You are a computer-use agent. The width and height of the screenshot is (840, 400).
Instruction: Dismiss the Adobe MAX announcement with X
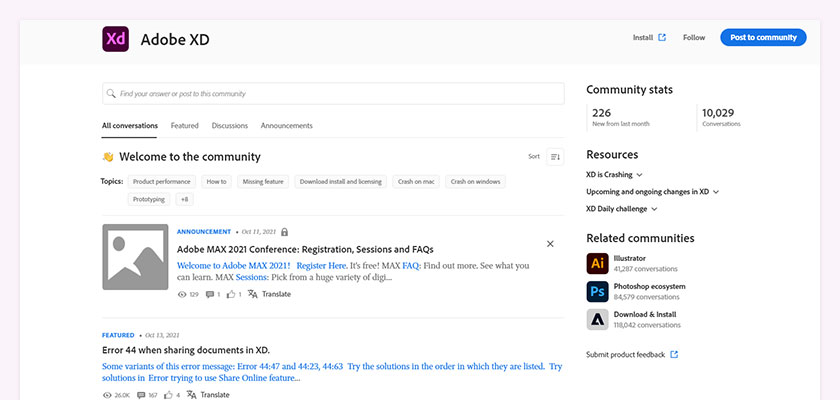[550, 244]
